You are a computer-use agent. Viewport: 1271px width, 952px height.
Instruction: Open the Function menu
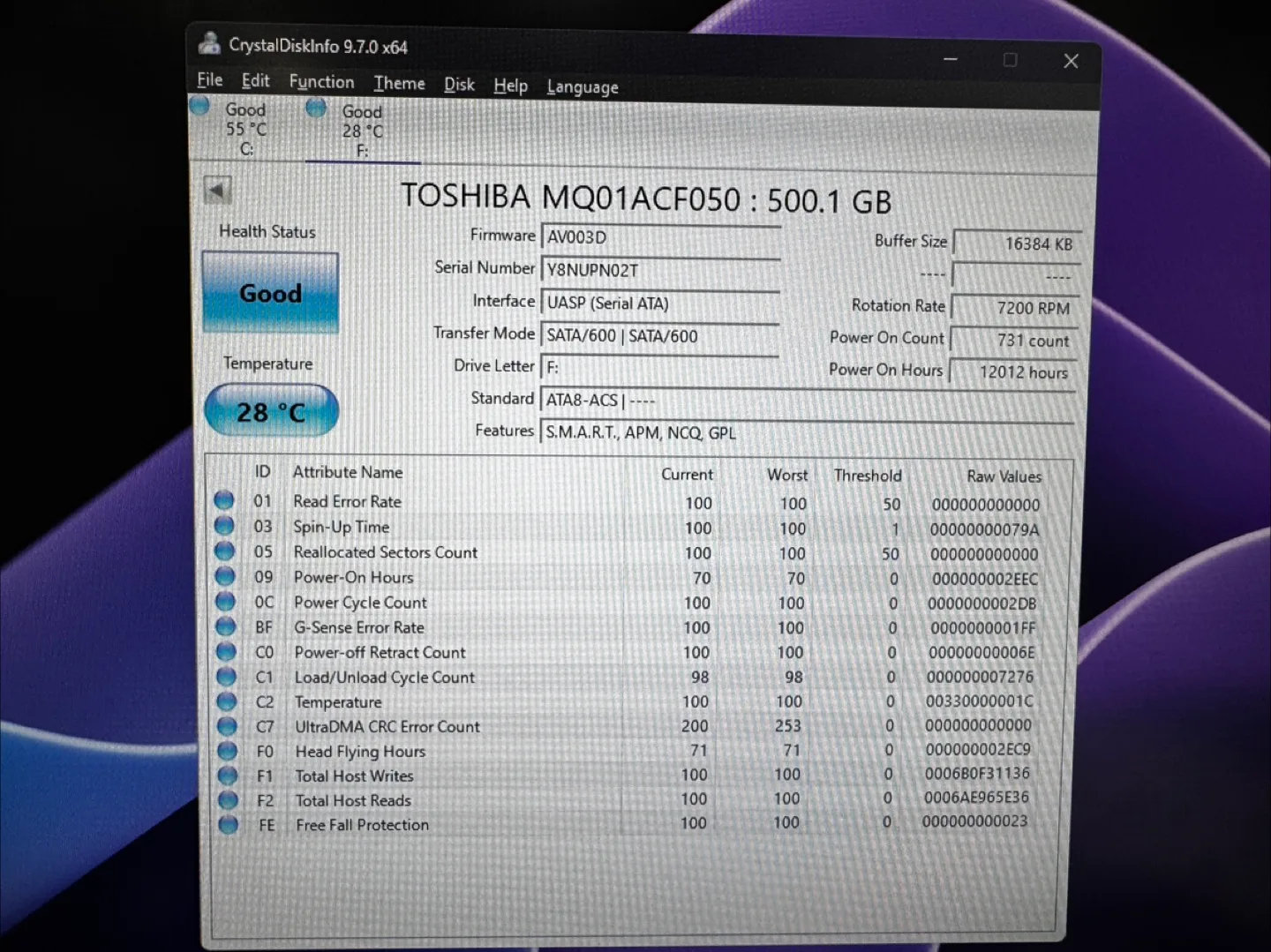click(x=321, y=82)
